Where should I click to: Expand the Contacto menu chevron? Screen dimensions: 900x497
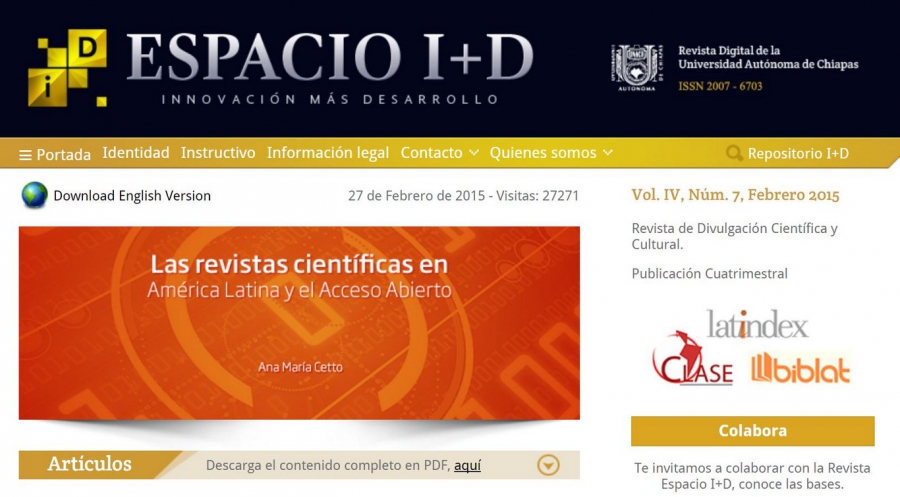[x=474, y=153]
